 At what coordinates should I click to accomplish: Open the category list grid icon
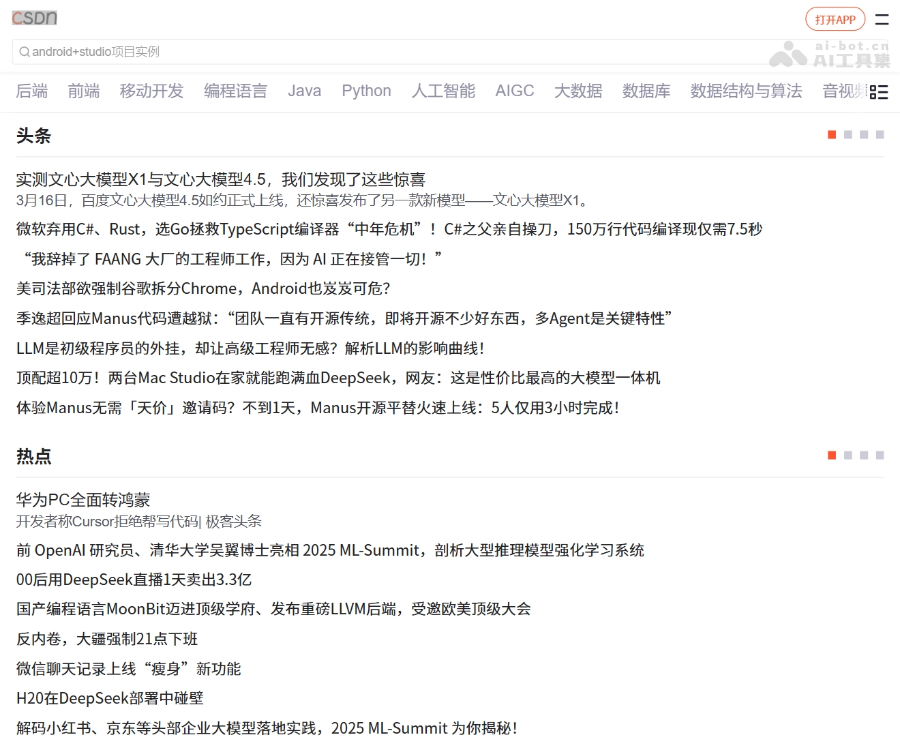click(x=879, y=92)
